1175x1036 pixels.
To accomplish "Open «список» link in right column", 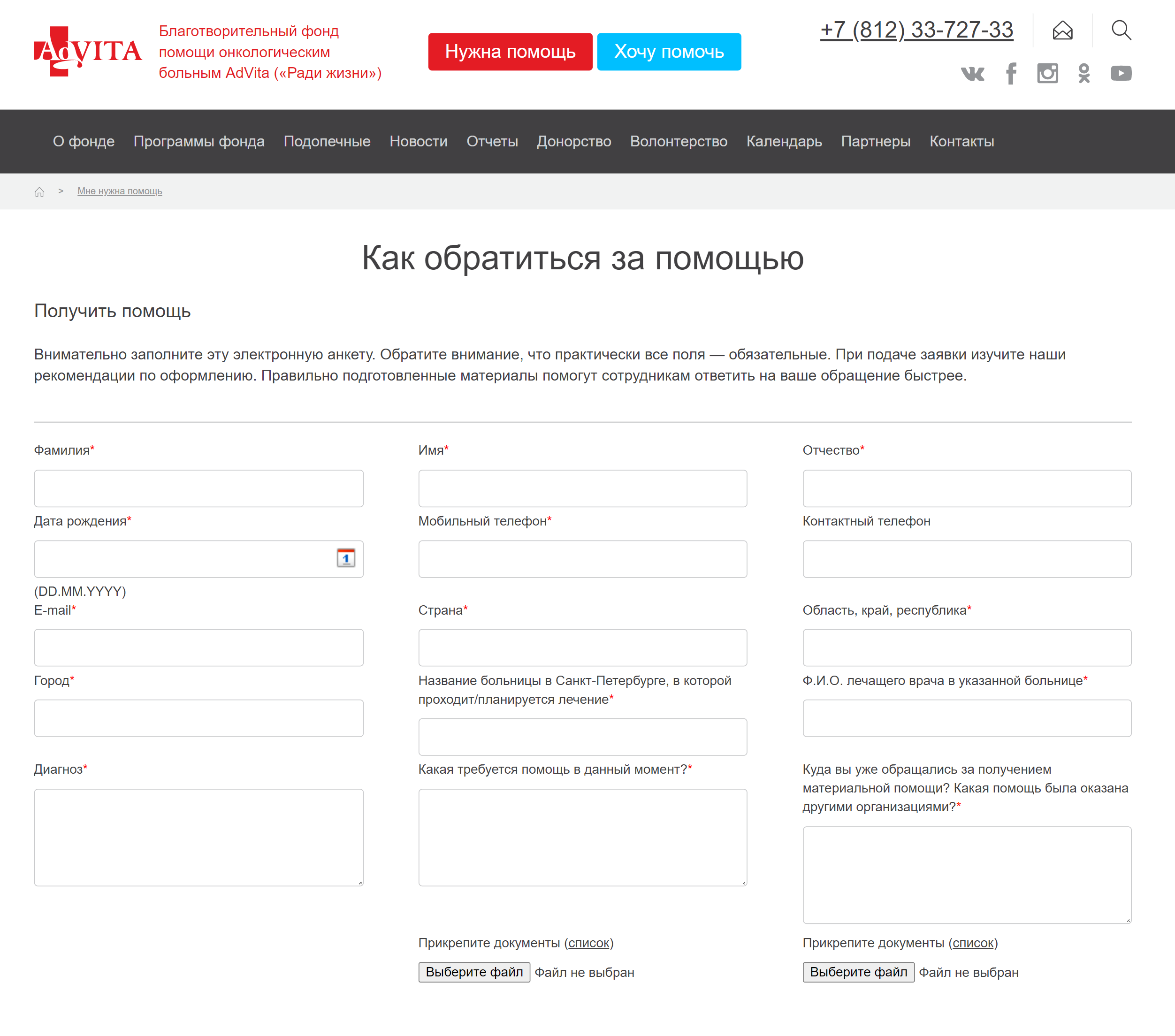I will coord(973,944).
